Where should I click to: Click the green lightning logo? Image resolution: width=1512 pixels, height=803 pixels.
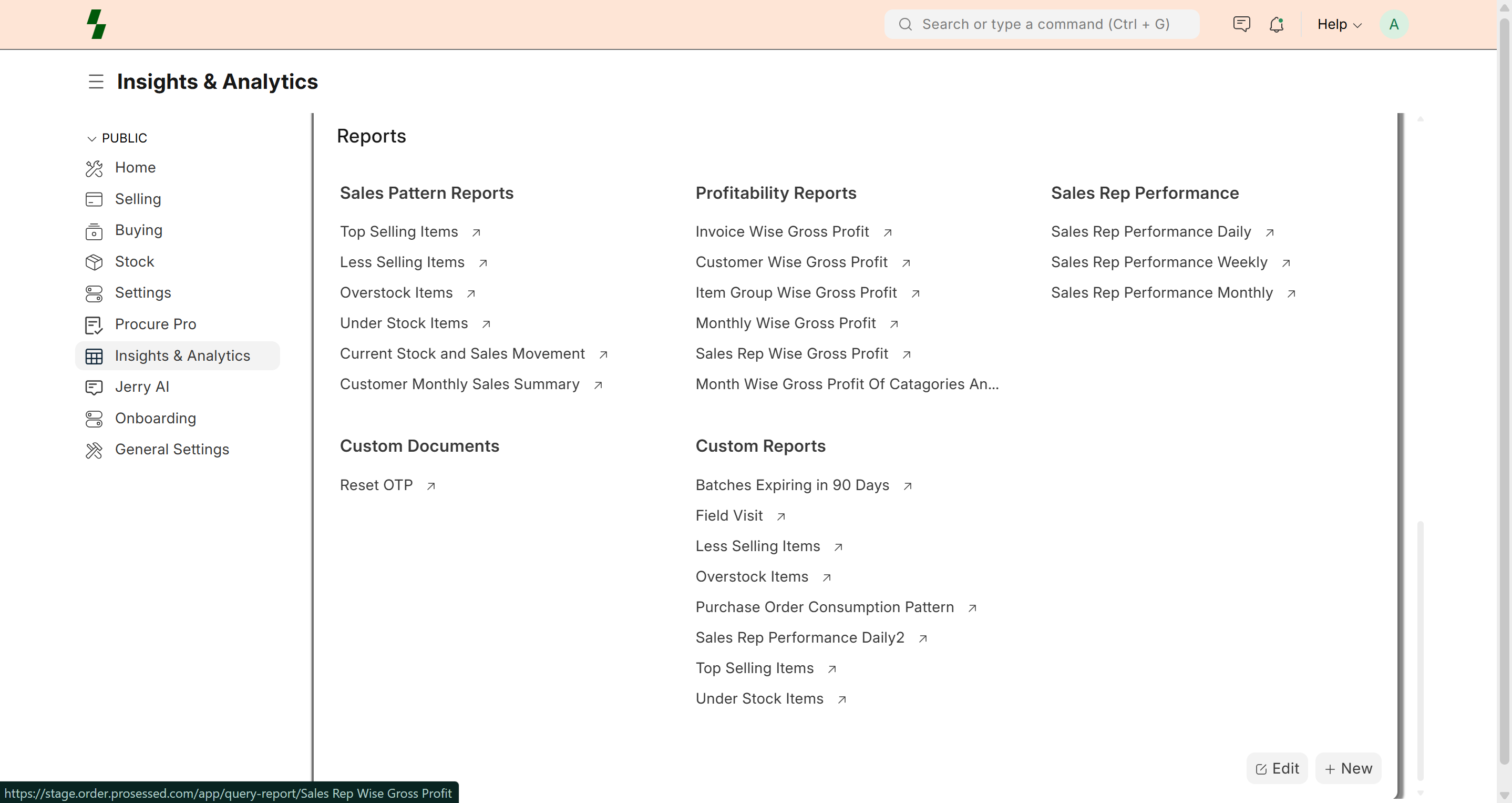(96, 24)
